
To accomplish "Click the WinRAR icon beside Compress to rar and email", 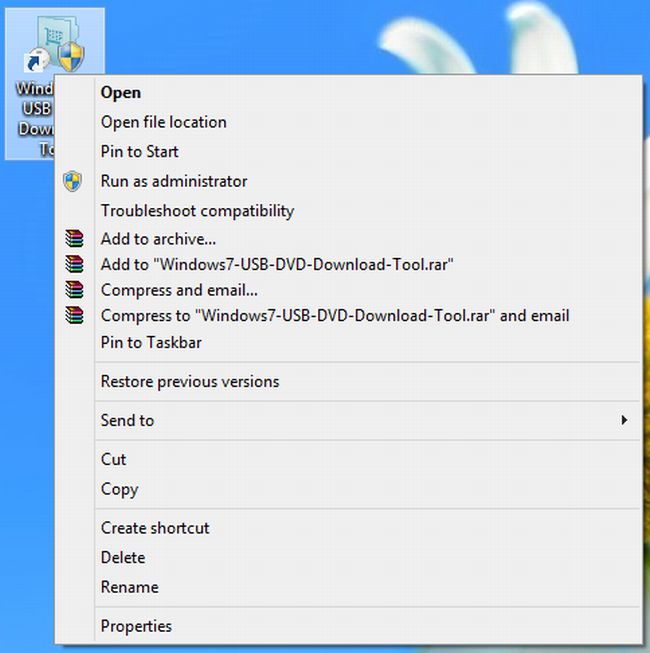I will (x=75, y=315).
